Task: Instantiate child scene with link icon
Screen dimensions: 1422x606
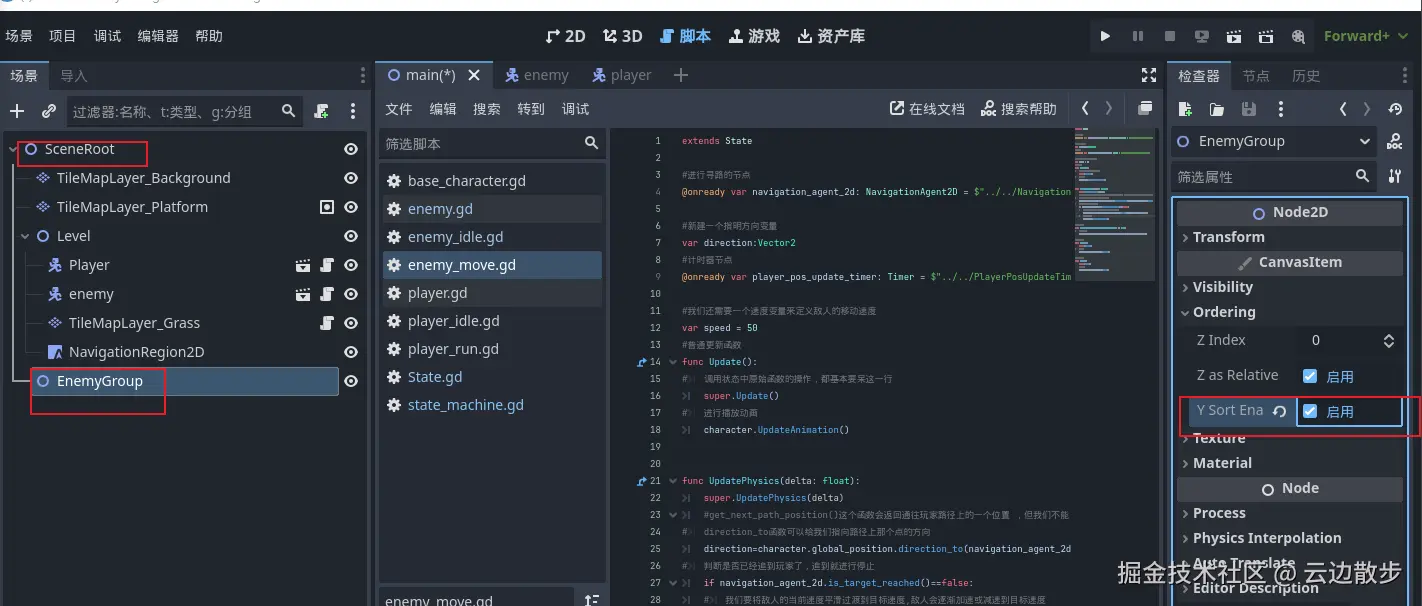Action: tap(49, 111)
